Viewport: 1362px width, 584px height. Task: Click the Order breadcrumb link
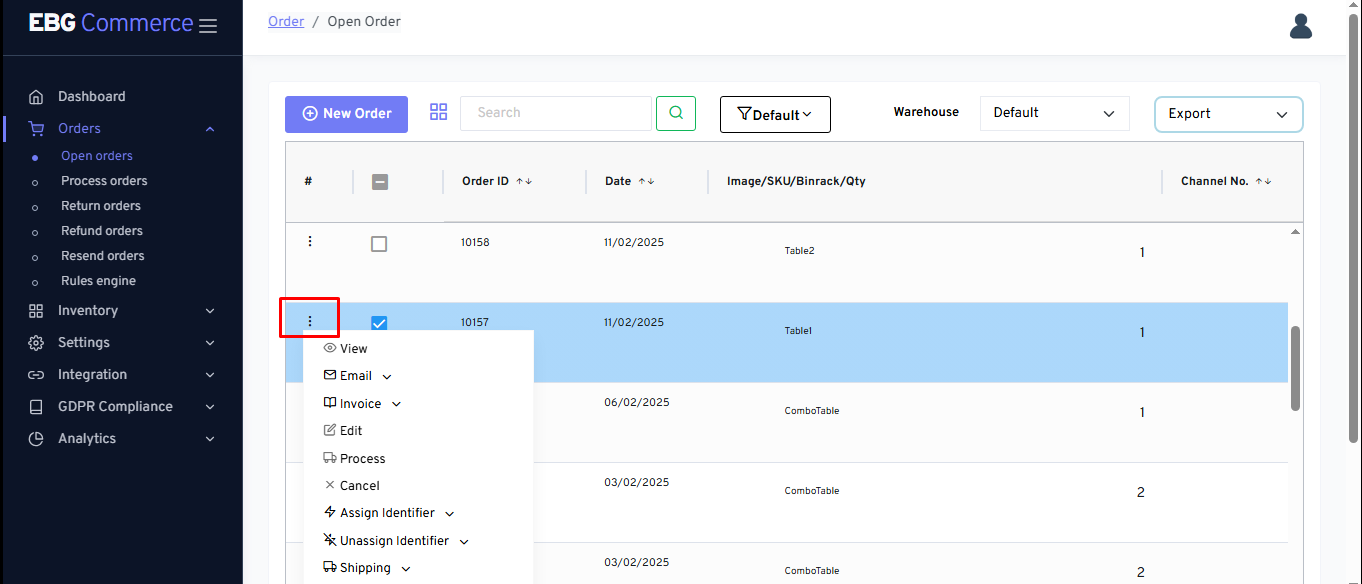[286, 21]
